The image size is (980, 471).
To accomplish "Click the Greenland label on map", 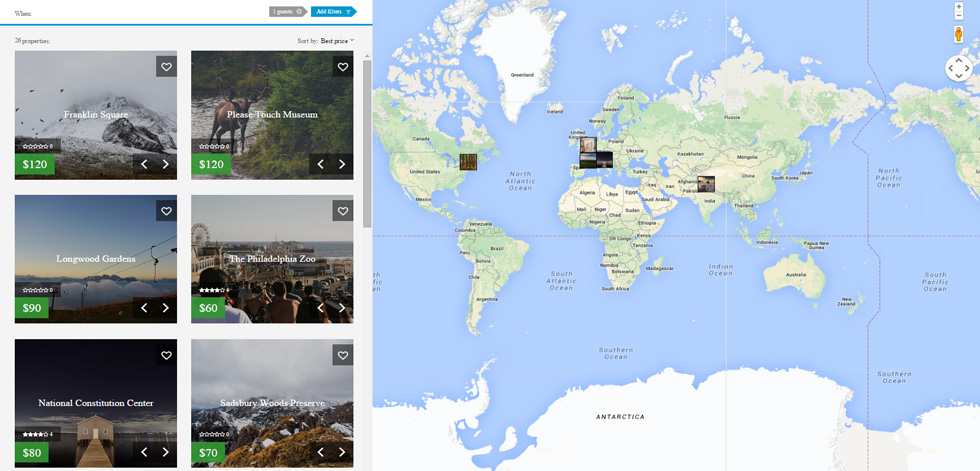I will pyautogui.click(x=522, y=75).
